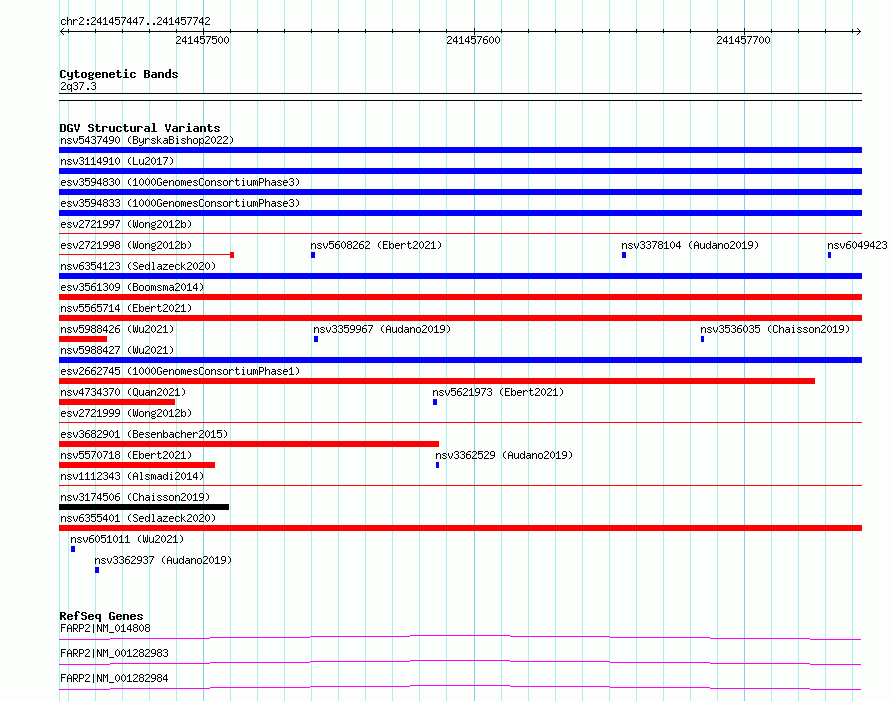Click the blue marker under nsv6051011

[x=73, y=549]
